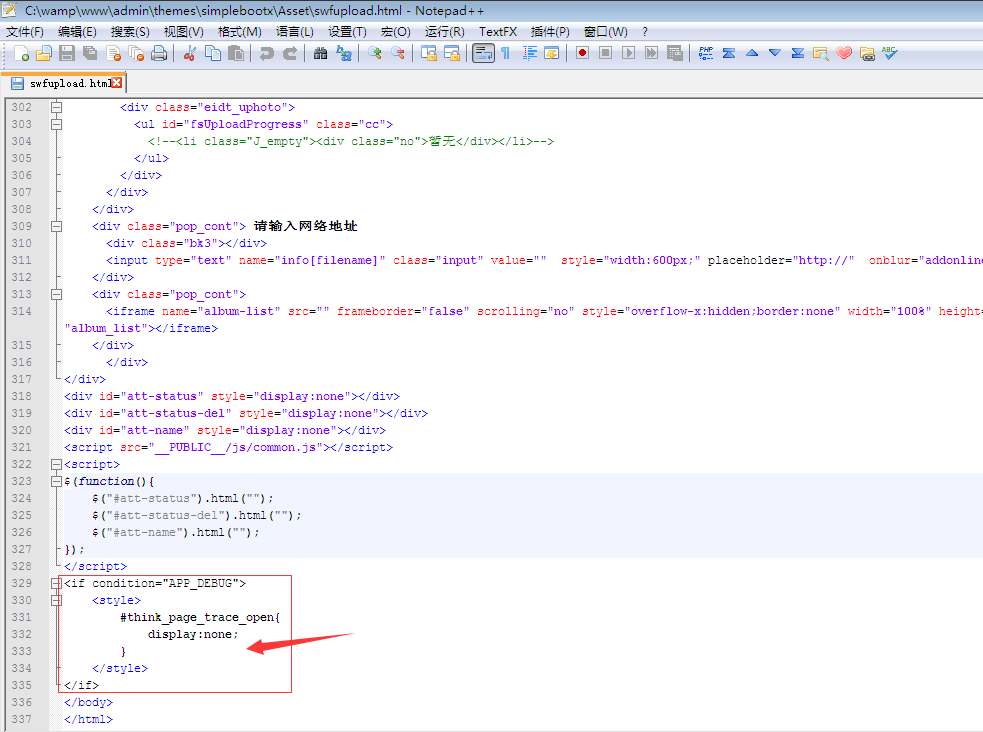
Task: Toggle synchronized vertical scrolling
Action: pyautogui.click(x=428, y=53)
